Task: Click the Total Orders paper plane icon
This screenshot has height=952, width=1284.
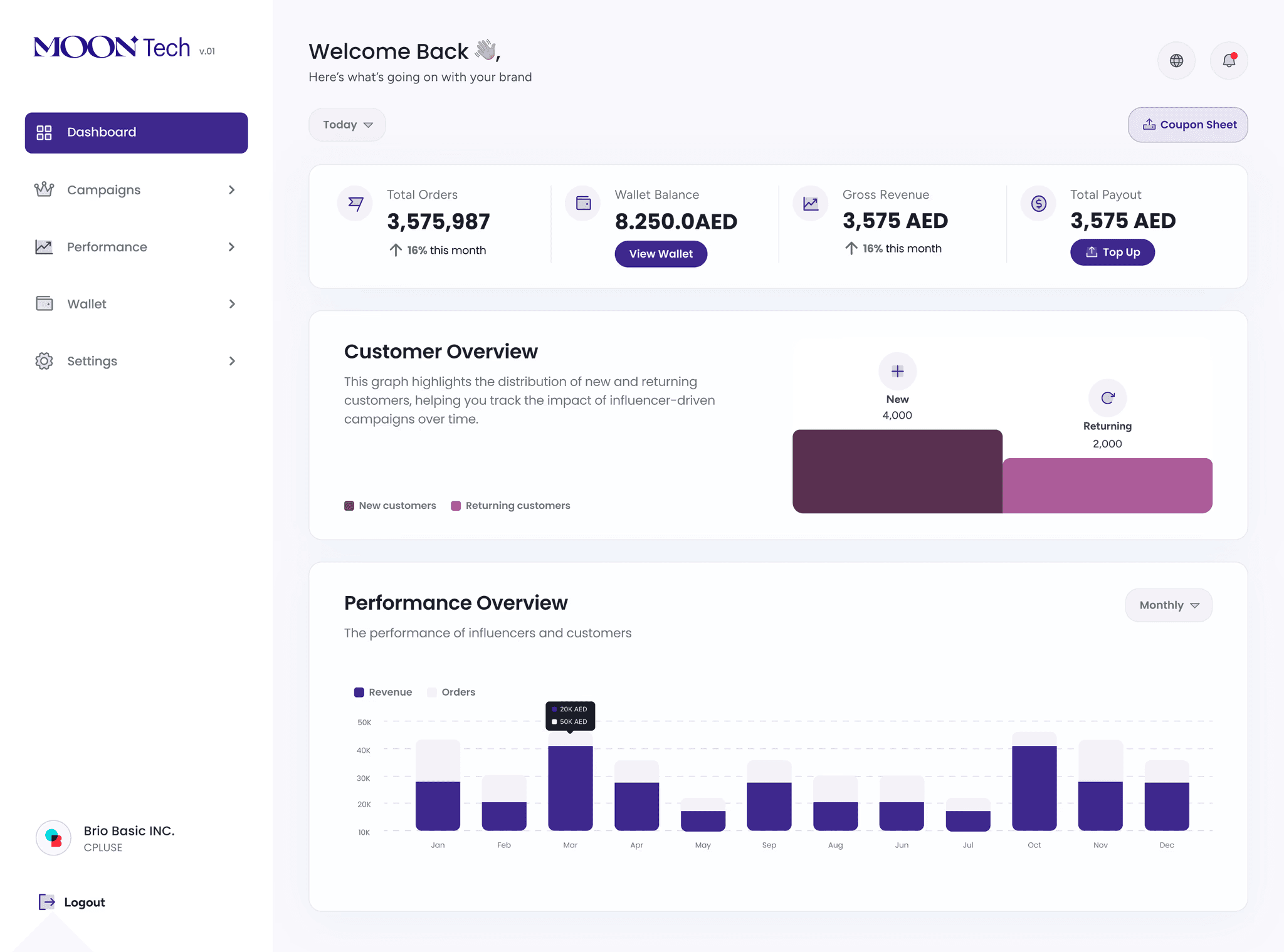Action: pyautogui.click(x=355, y=203)
